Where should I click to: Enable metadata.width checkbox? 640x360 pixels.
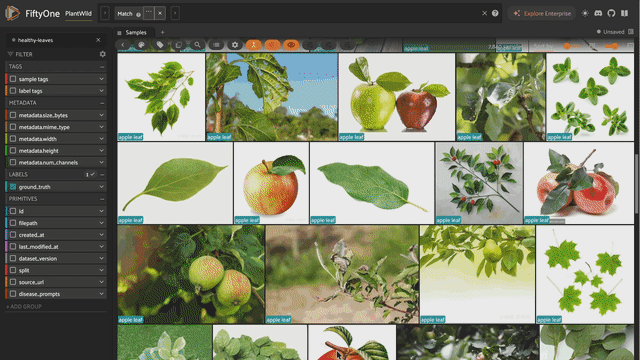point(13,139)
